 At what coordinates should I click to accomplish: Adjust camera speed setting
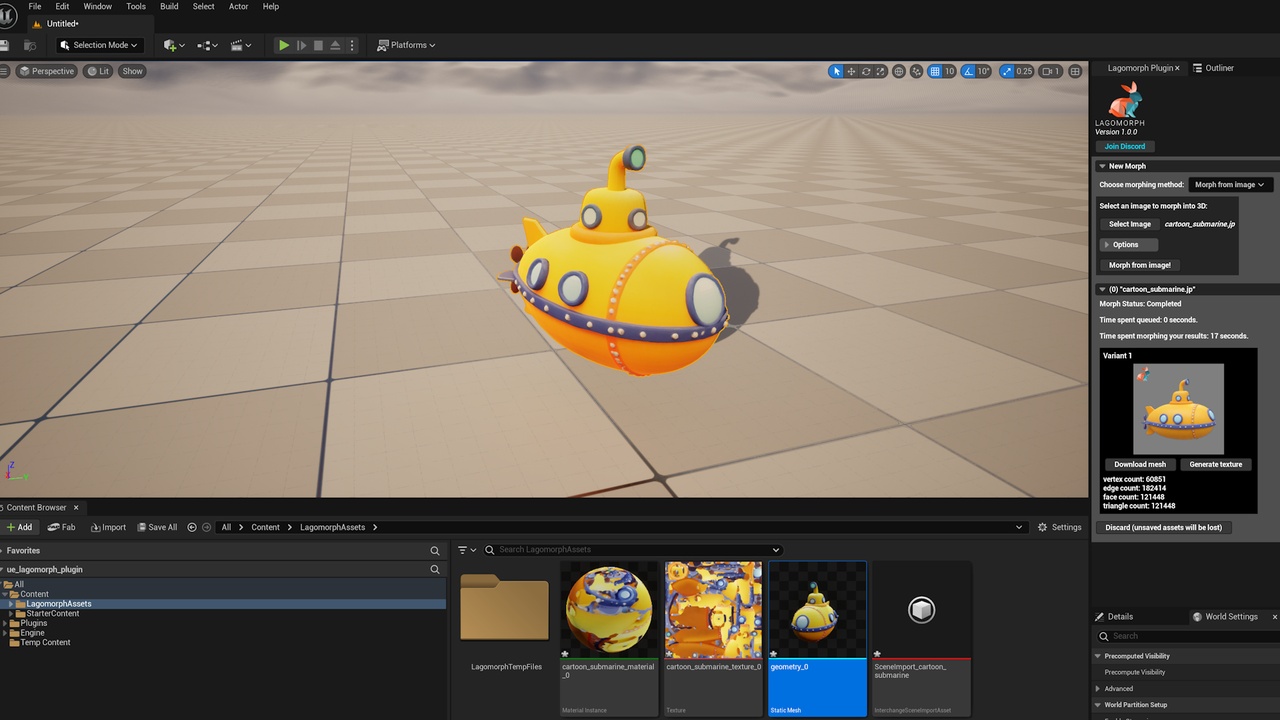[x=1050, y=71]
